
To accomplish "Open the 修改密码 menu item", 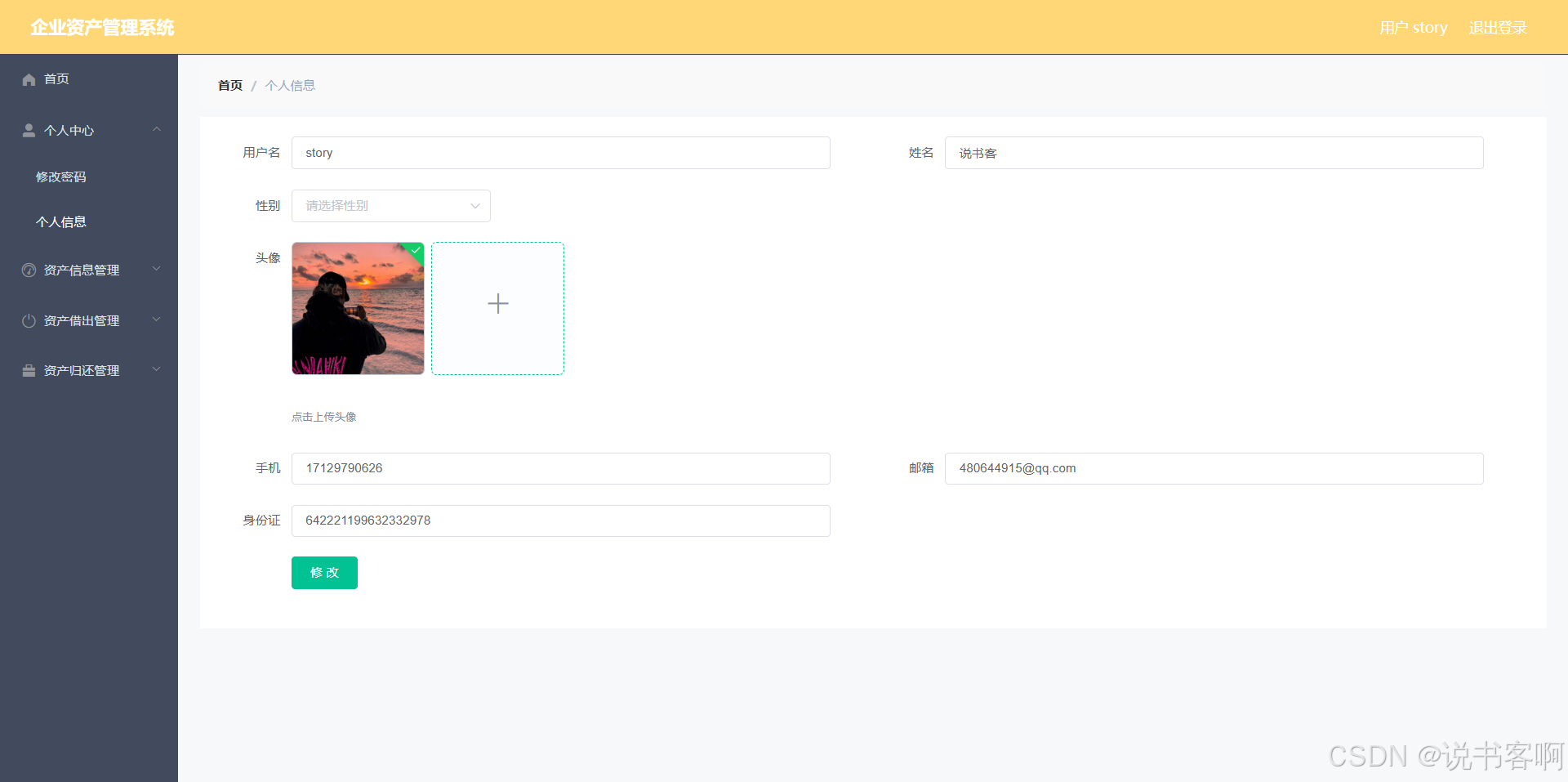I will (x=61, y=176).
